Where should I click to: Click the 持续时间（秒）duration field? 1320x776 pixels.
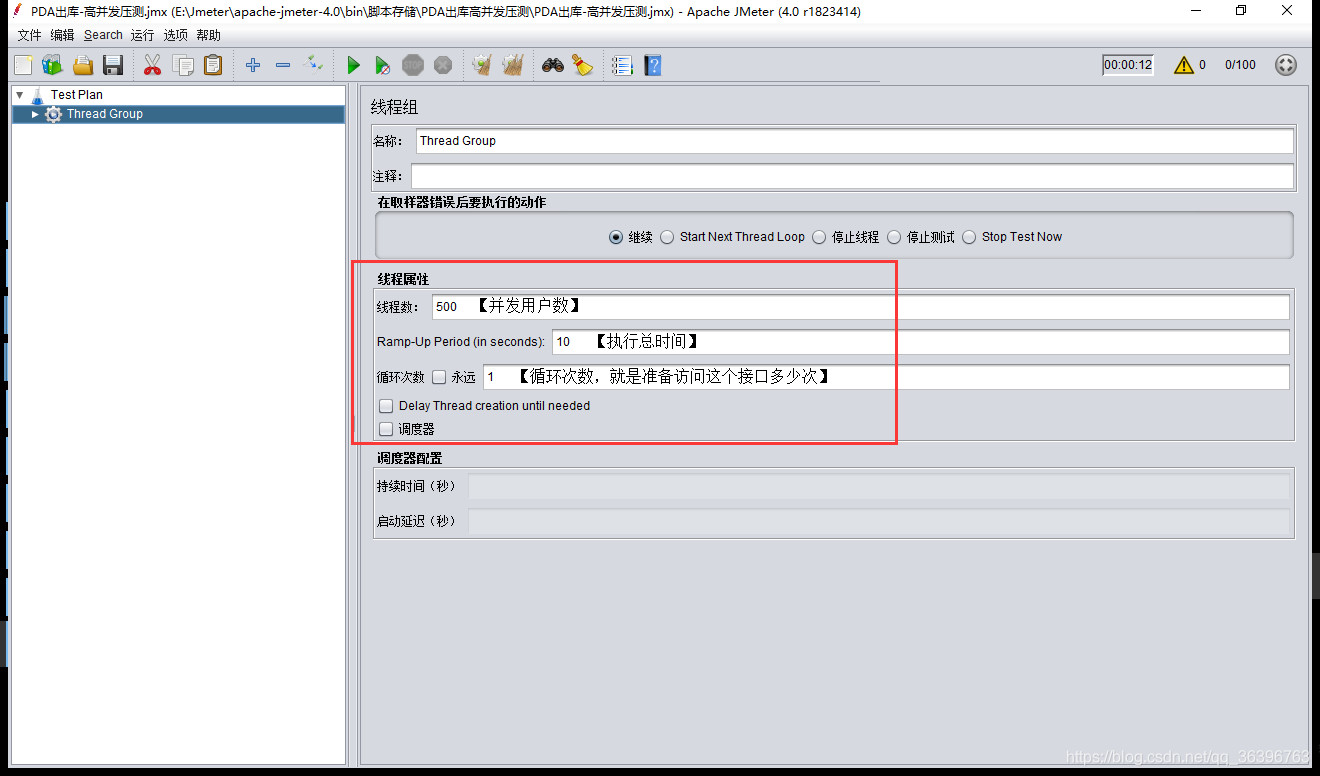coord(879,487)
